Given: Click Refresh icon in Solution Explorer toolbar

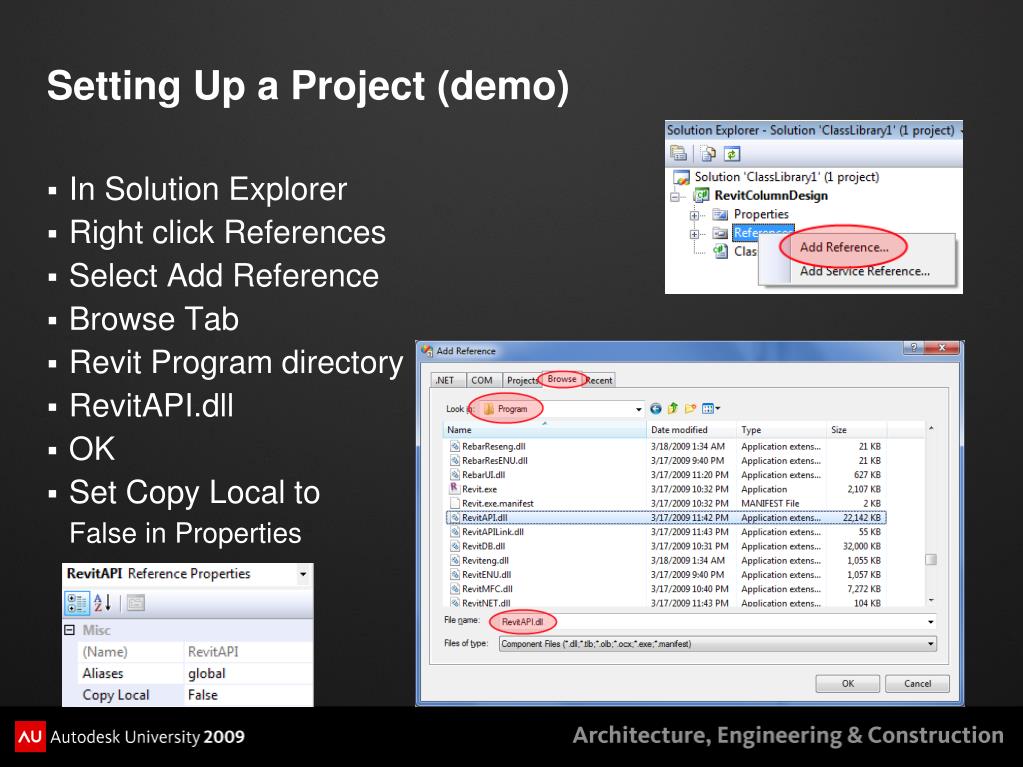Looking at the screenshot, I should [x=732, y=153].
